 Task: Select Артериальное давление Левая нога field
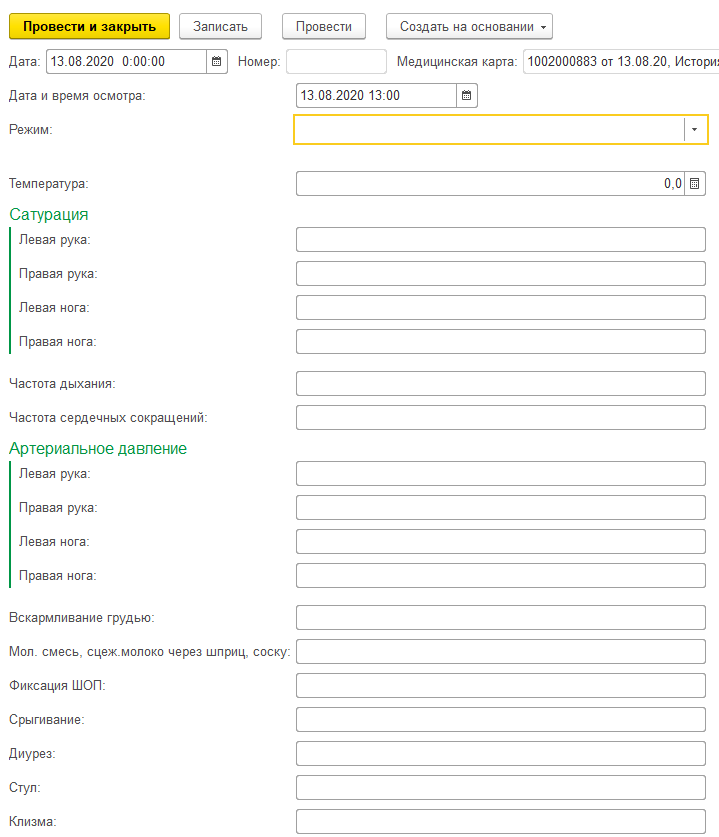tap(501, 542)
